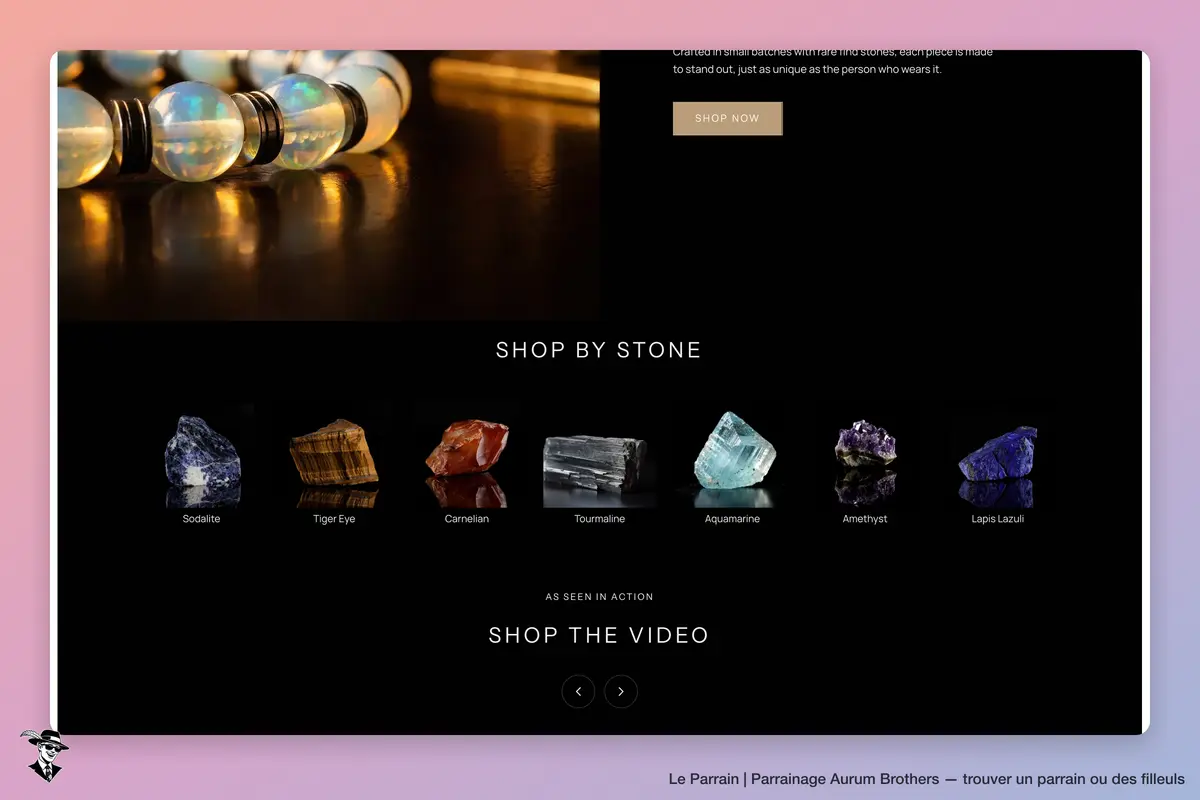
Task: Advance to next video with right arrow
Action: pos(621,691)
